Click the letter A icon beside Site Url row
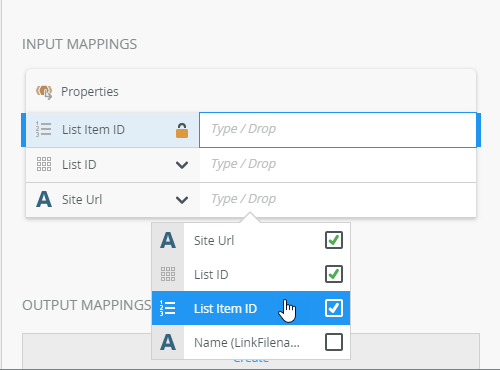Viewport: 500px width, 370px height. (x=44, y=199)
